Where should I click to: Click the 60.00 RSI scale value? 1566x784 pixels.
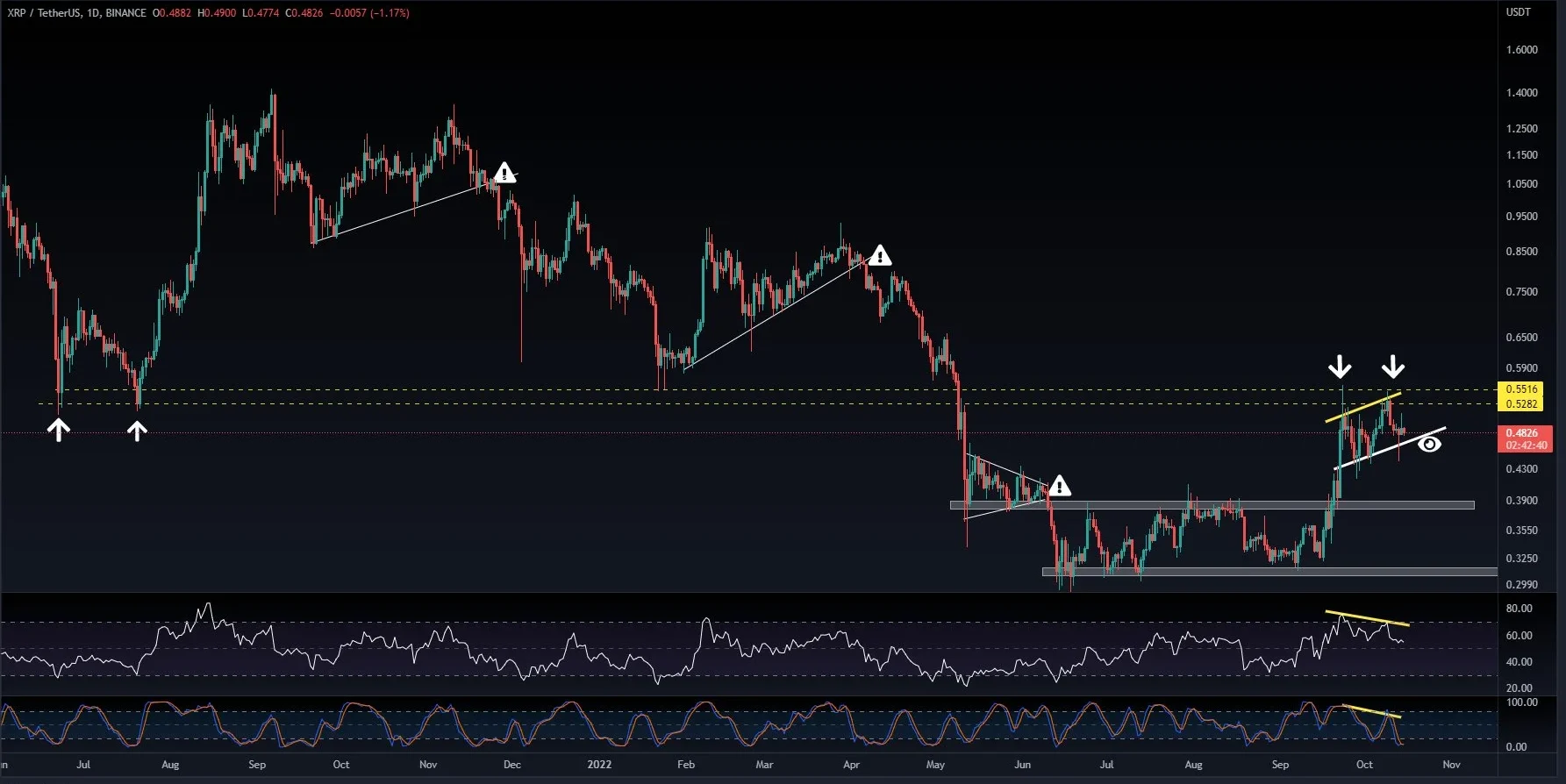[x=1520, y=636]
